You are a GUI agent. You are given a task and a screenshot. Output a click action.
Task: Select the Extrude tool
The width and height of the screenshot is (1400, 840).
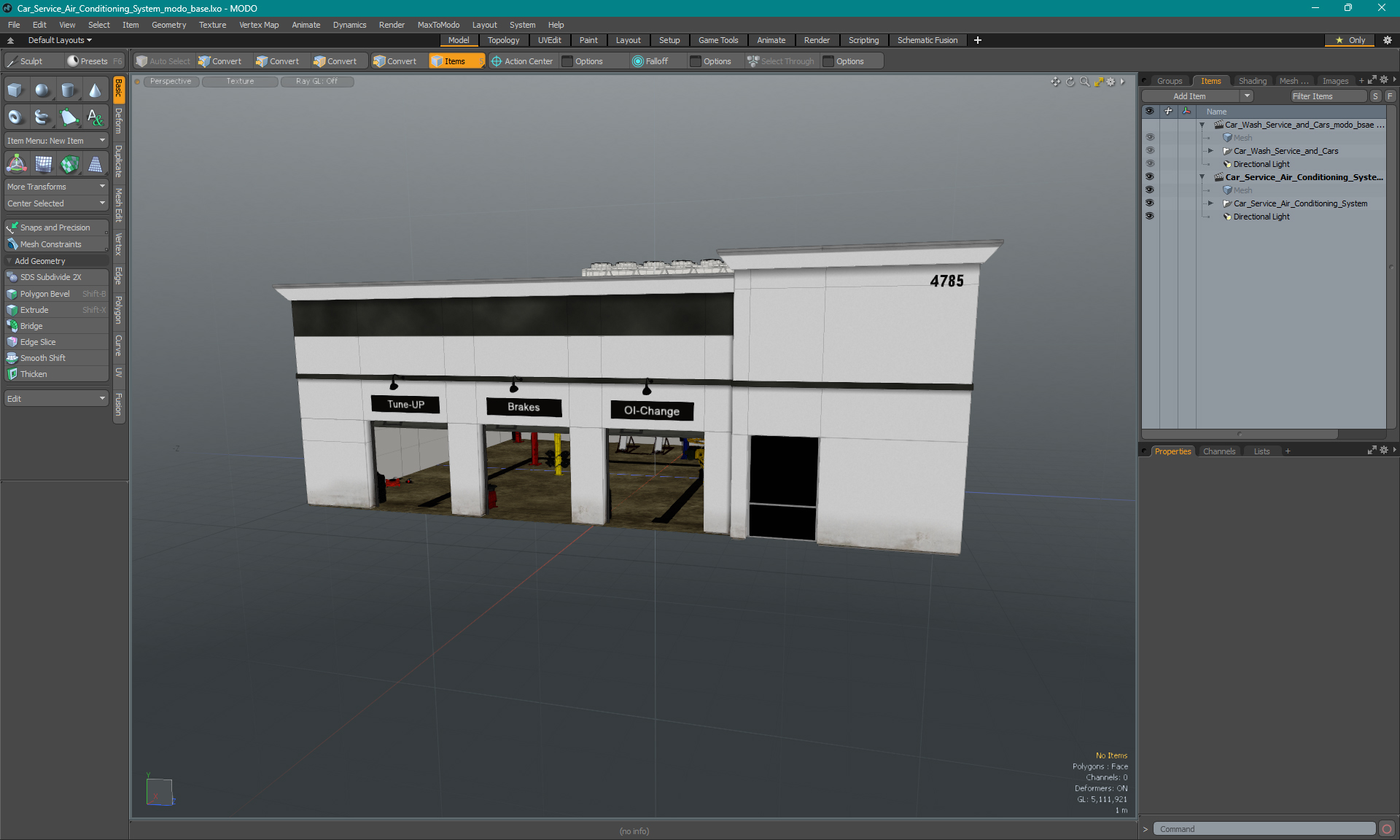pyautogui.click(x=34, y=310)
